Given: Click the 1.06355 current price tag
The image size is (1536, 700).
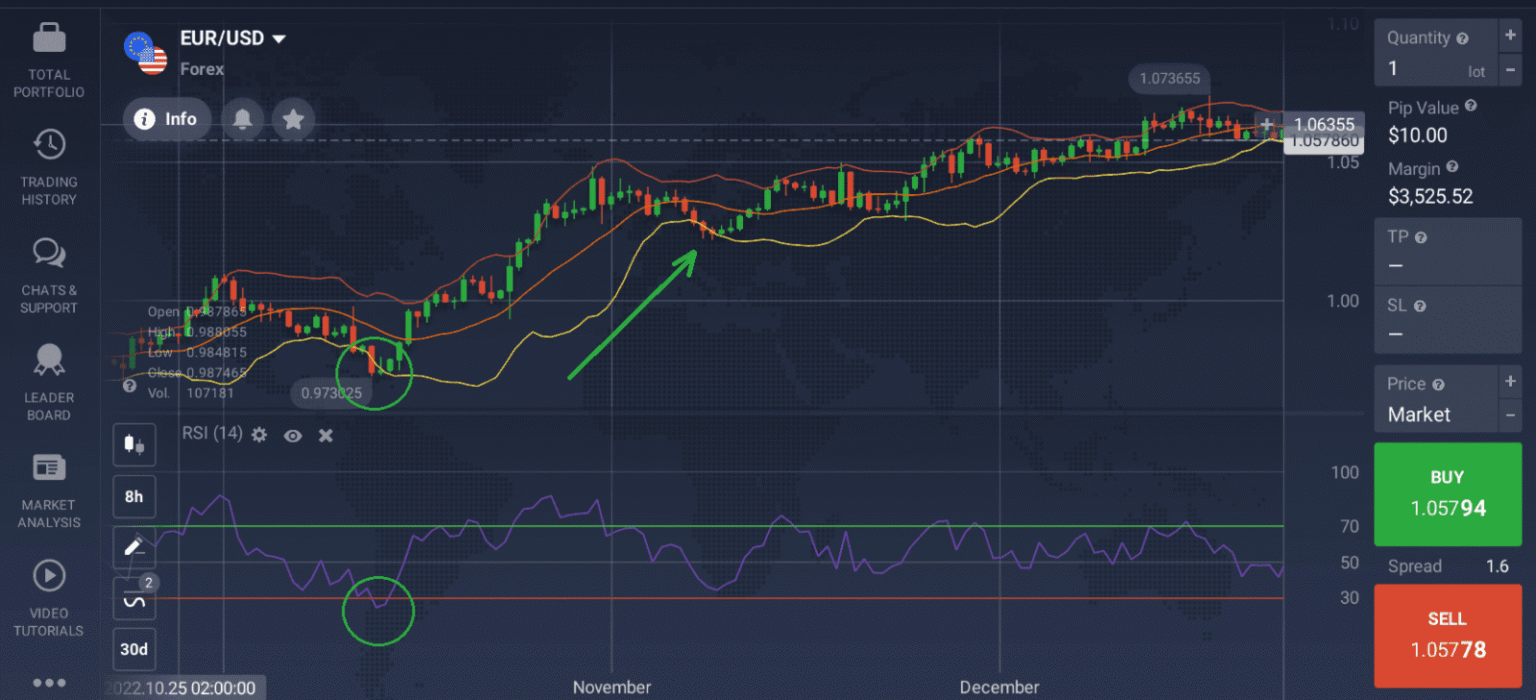Looking at the screenshot, I should pyautogui.click(x=1323, y=125).
